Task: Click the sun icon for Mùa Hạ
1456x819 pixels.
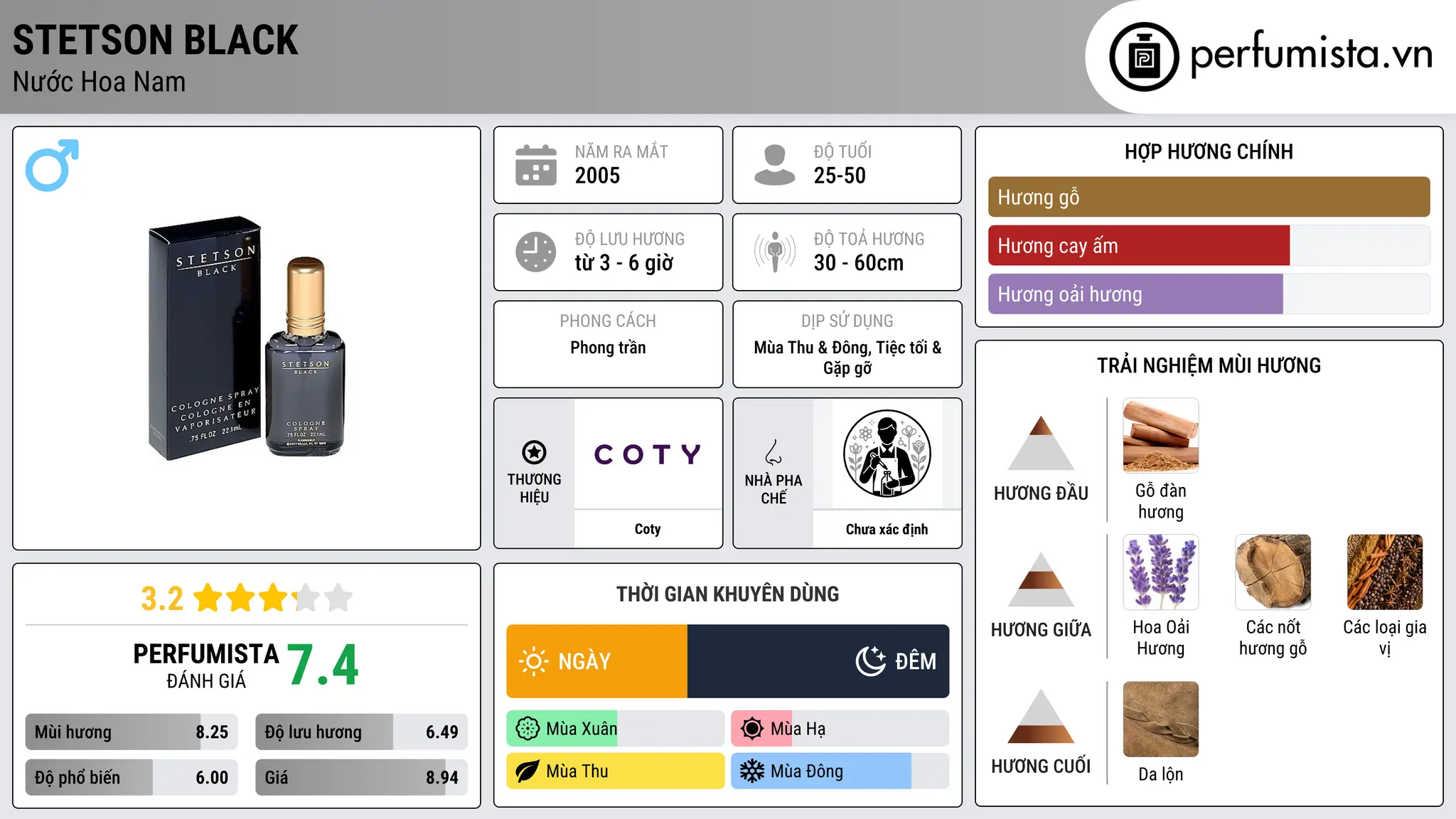Action: click(751, 729)
